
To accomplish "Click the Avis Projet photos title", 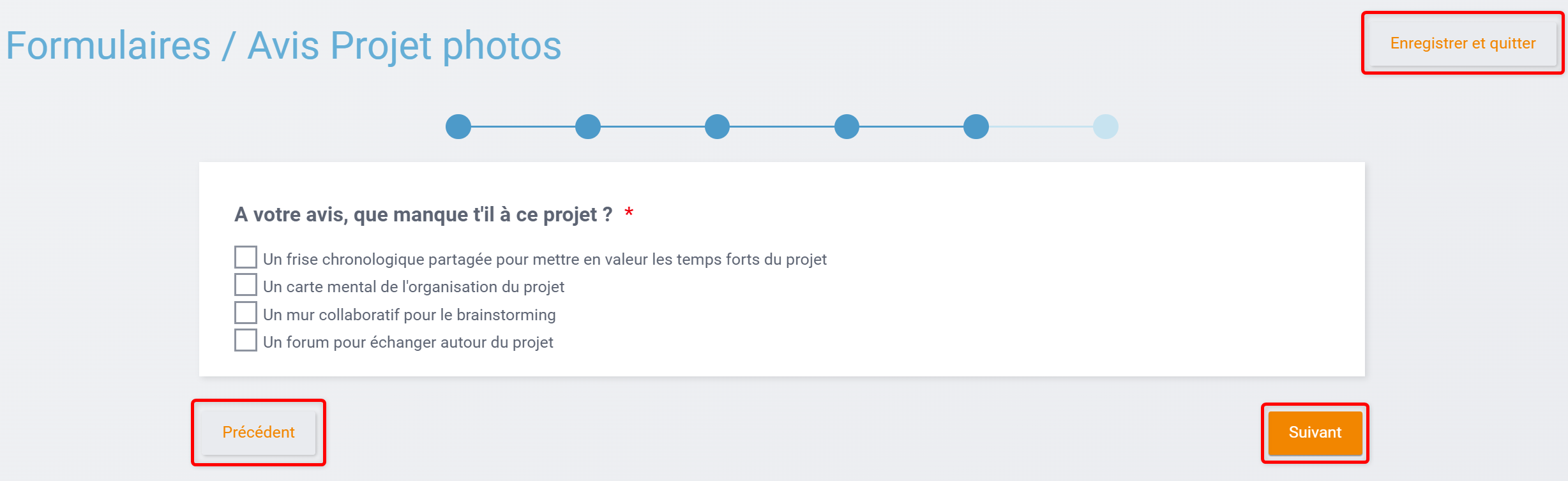I will [404, 46].
